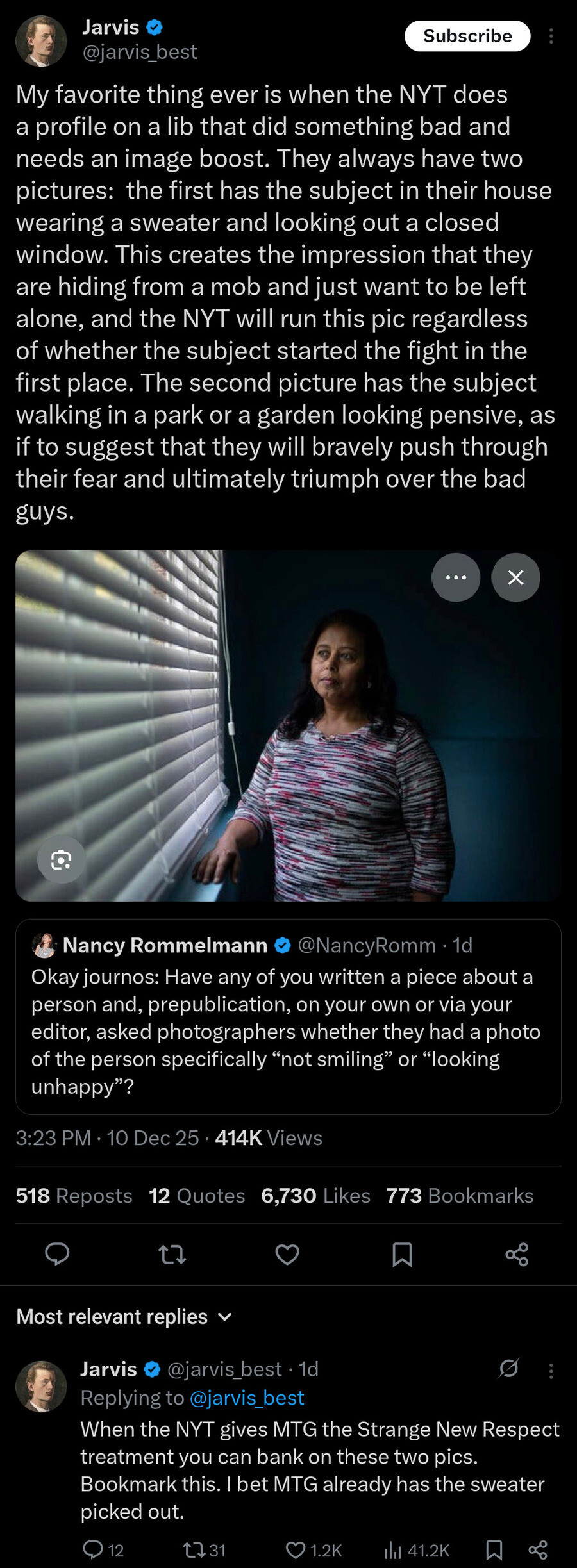Image resolution: width=577 pixels, height=1568 pixels.
Task: Select the repost icon under the tweet
Action: [172, 1255]
